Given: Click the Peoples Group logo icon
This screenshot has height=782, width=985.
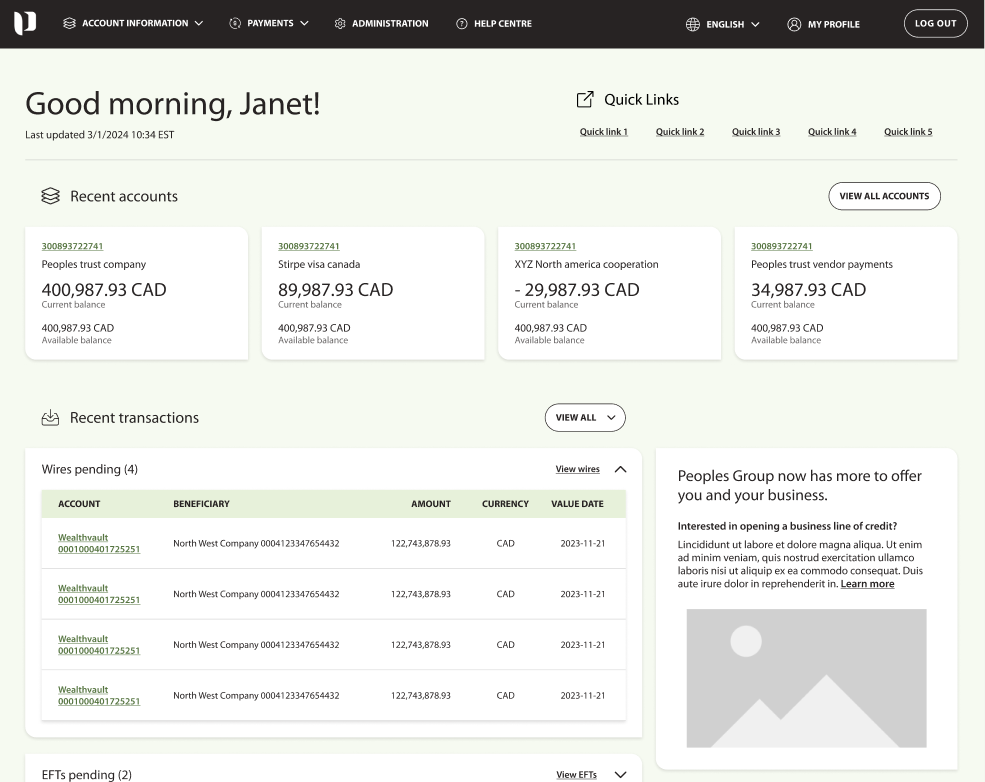Looking at the screenshot, I should pyautogui.click(x=24, y=24).
